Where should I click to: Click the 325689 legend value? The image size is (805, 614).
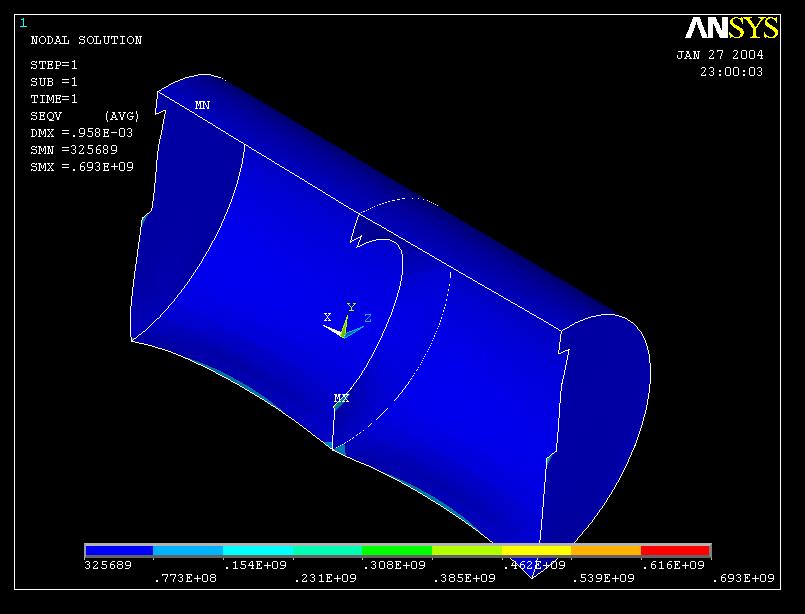(108, 565)
